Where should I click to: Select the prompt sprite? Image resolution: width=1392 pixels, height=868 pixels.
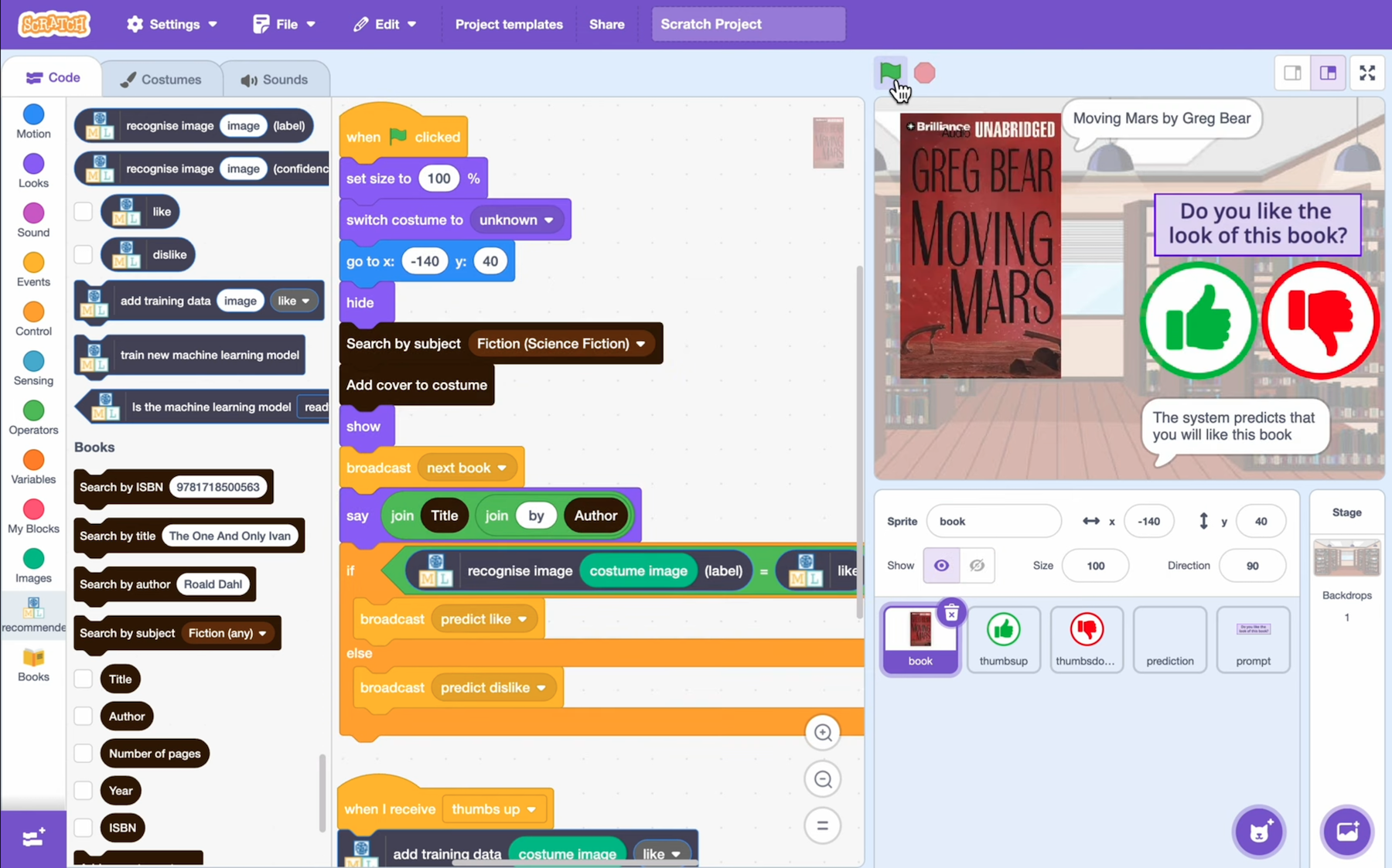click(x=1253, y=639)
